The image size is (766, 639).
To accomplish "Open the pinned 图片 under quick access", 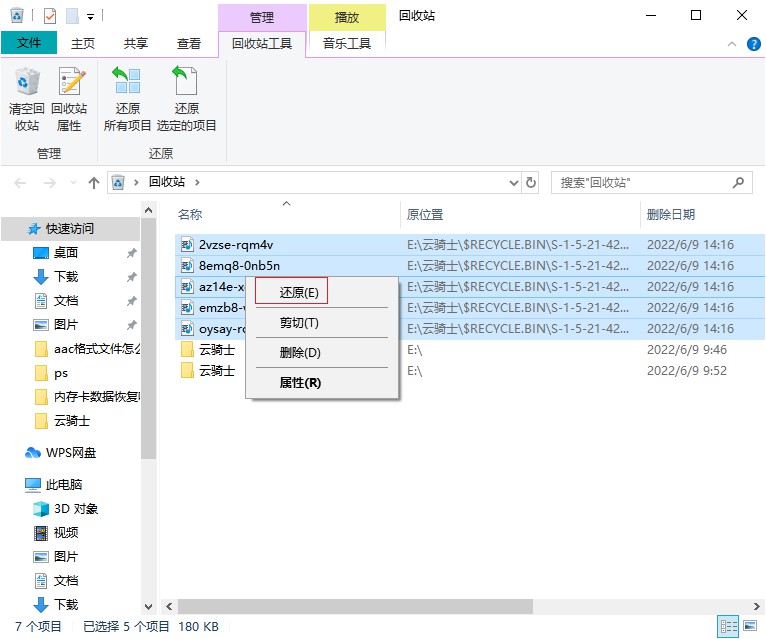I will (x=65, y=324).
